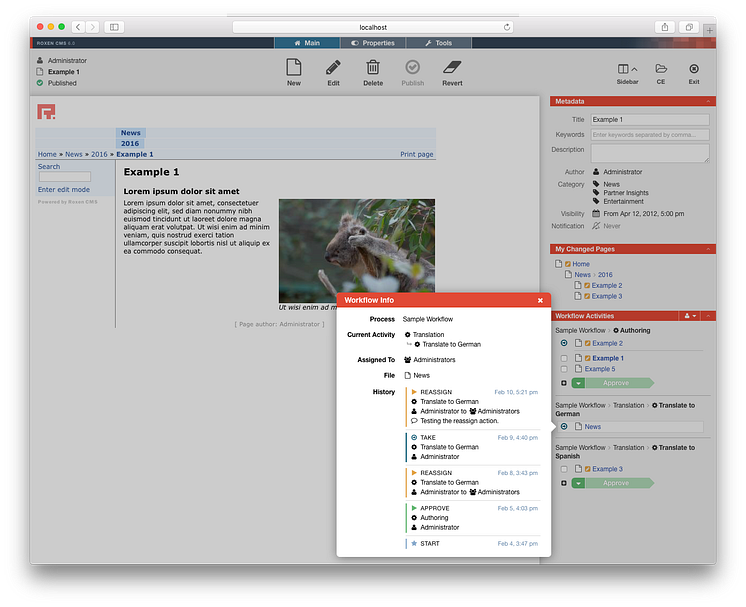746x607 pixels.
Task: Click the Exit icon
Action: coord(694,69)
